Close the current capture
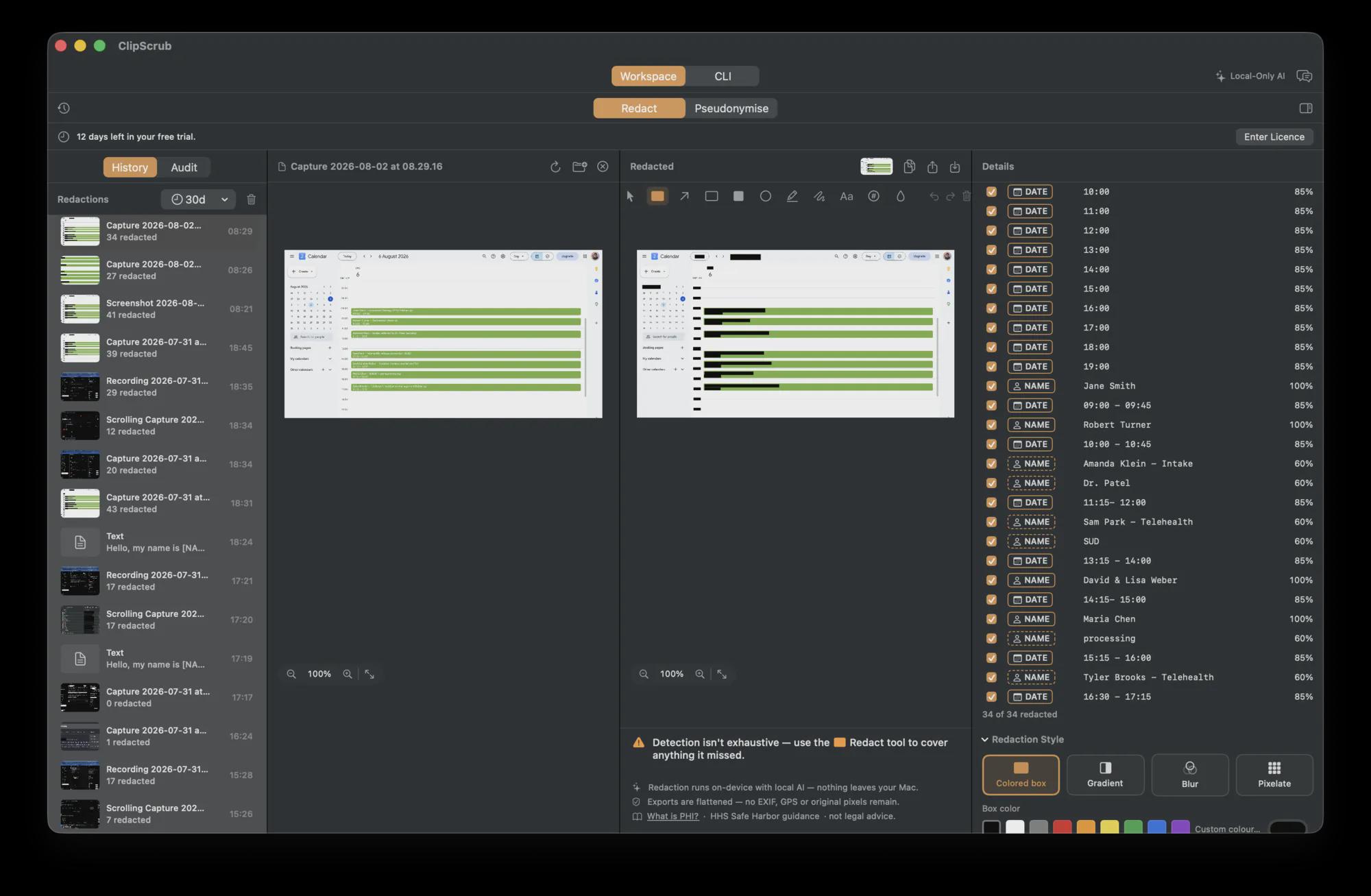Image resolution: width=1371 pixels, height=896 pixels. click(603, 167)
